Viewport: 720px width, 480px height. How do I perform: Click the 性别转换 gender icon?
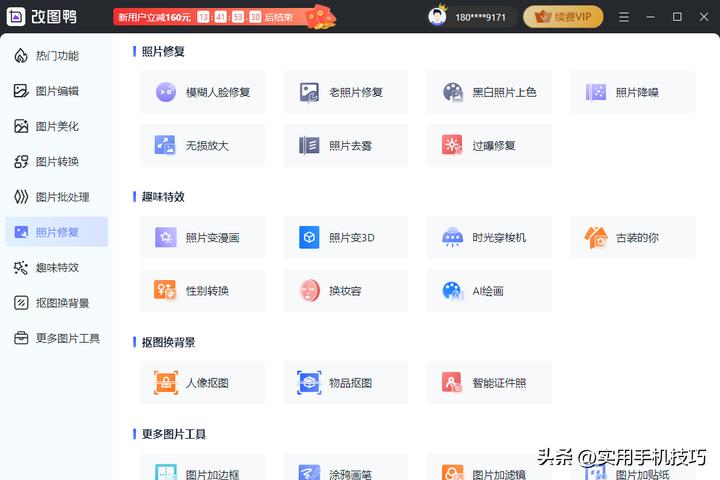[x=165, y=290]
